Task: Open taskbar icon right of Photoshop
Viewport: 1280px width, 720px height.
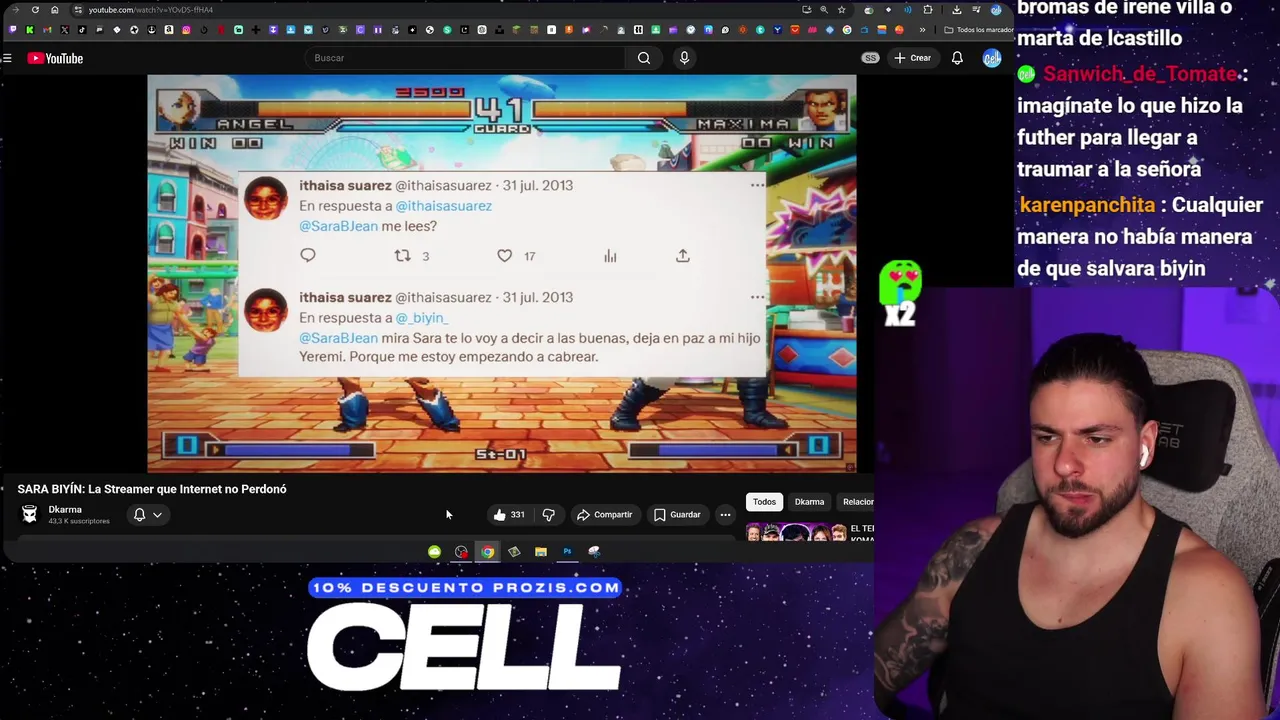Action: coord(594,552)
